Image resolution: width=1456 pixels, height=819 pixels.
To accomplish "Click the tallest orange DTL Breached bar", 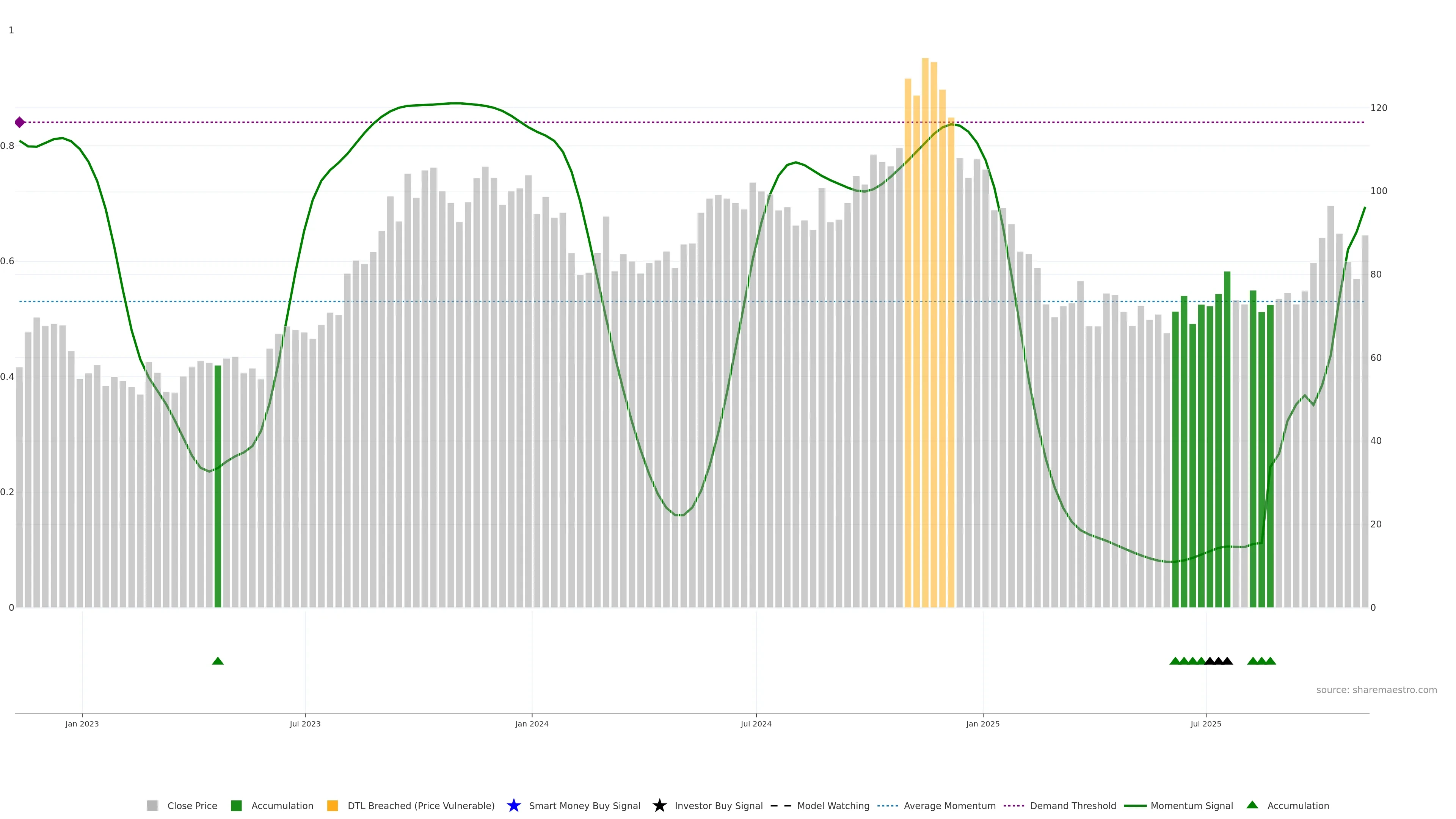I will point(925,339).
